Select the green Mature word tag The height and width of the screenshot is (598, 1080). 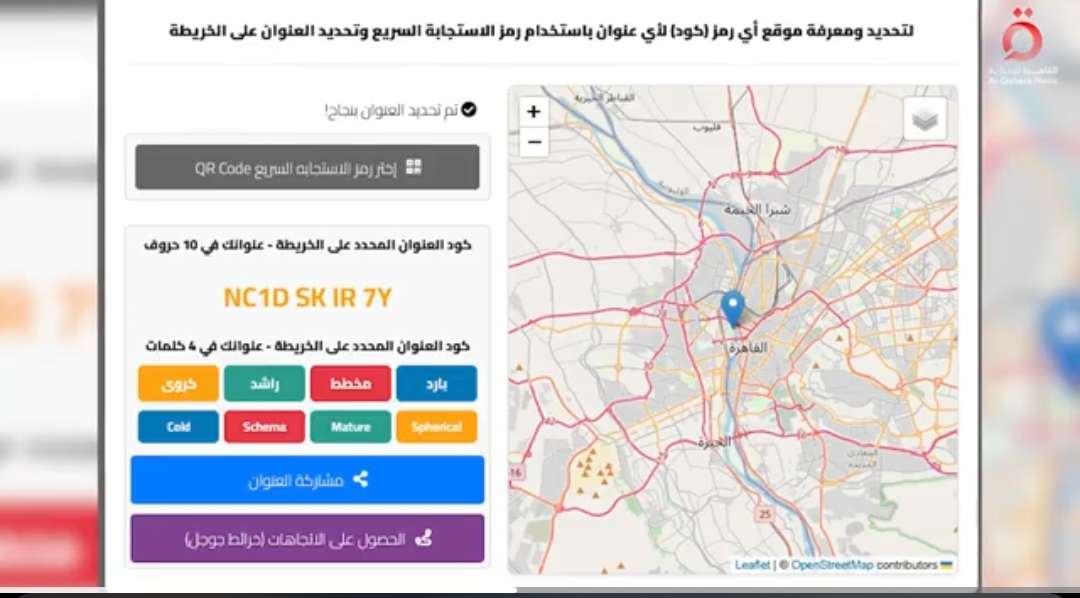[x=350, y=427]
